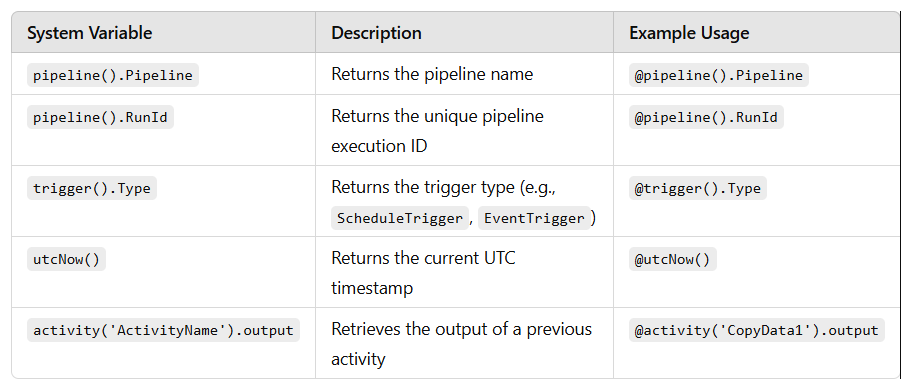The height and width of the screenshot is (387, 910).
Task: Click the utcNow() system variable code
Action: pyautogui.click(x=66, y=259)
